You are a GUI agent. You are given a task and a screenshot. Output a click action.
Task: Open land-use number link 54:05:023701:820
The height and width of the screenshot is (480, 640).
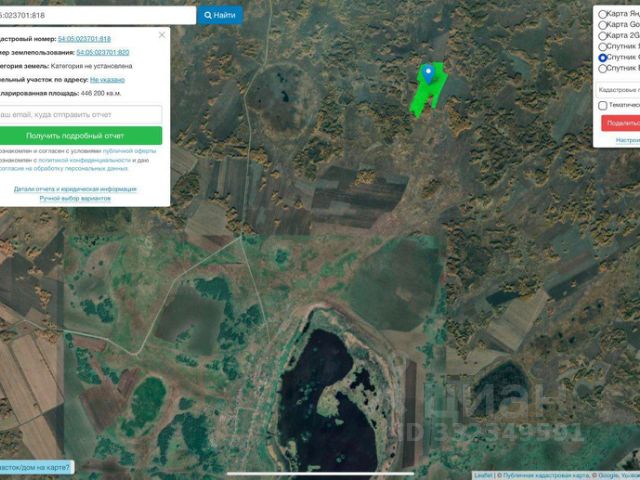coord(103,53)
